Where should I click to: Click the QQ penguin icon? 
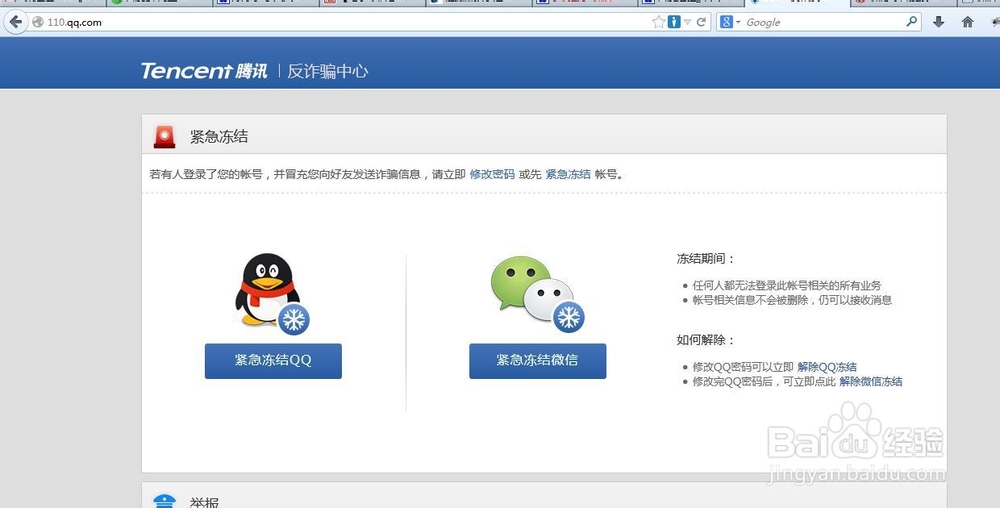(x=272, y=293)
